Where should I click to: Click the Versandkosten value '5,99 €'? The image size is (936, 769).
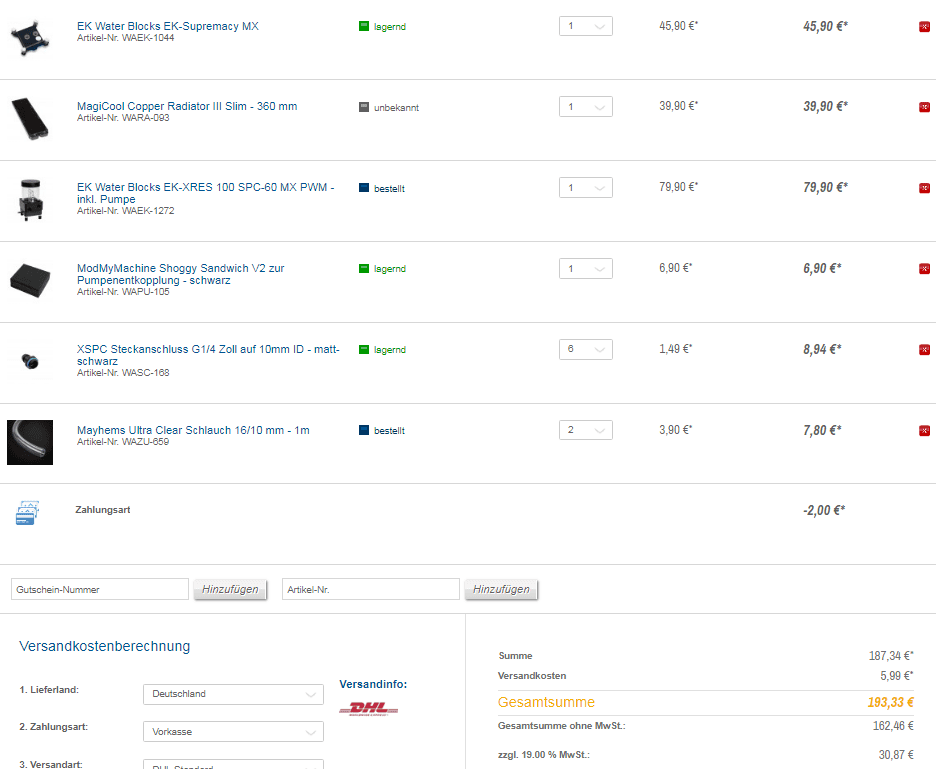point(897,675)
